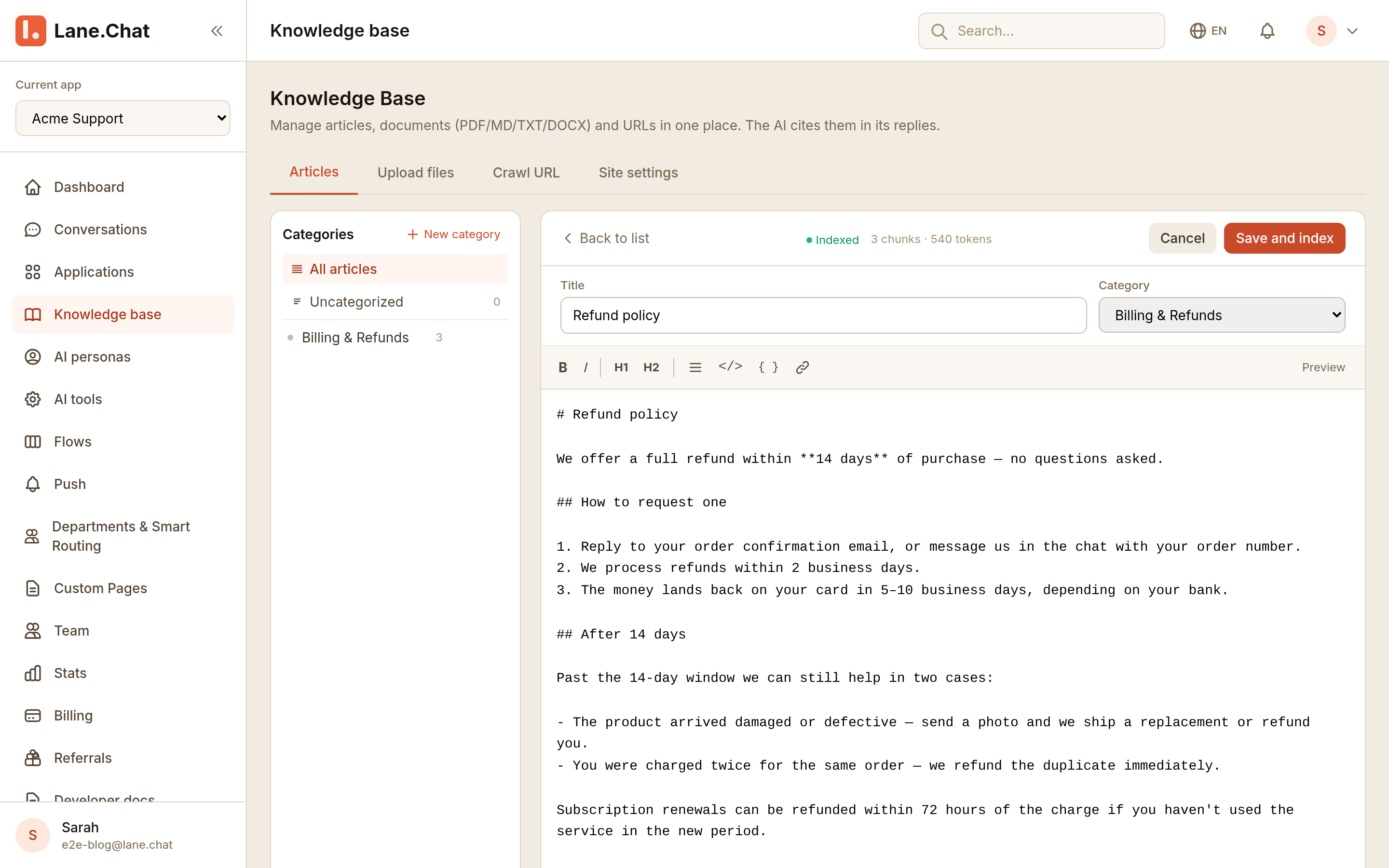Click the Search field in the header
Image resolution: width=1389 pixels, height=868 pixels.
tap(1041, 31)
